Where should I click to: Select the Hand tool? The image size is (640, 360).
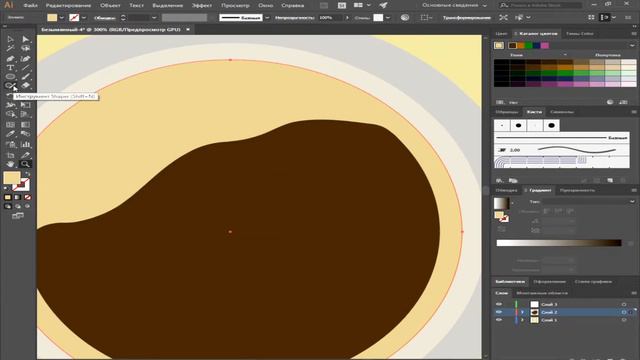(x=10, y=164)
